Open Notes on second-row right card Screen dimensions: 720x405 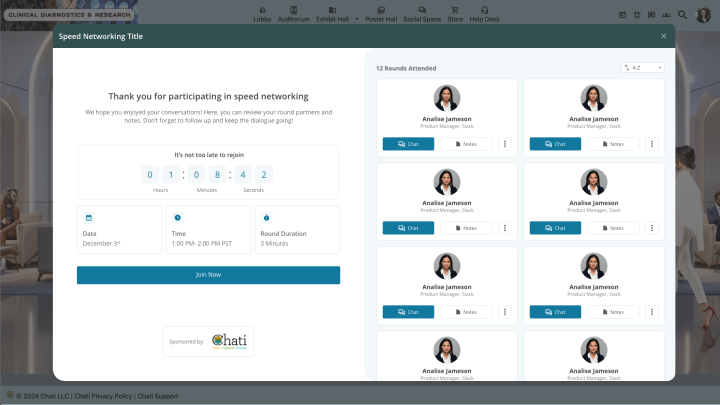click(x=613, y=228)
